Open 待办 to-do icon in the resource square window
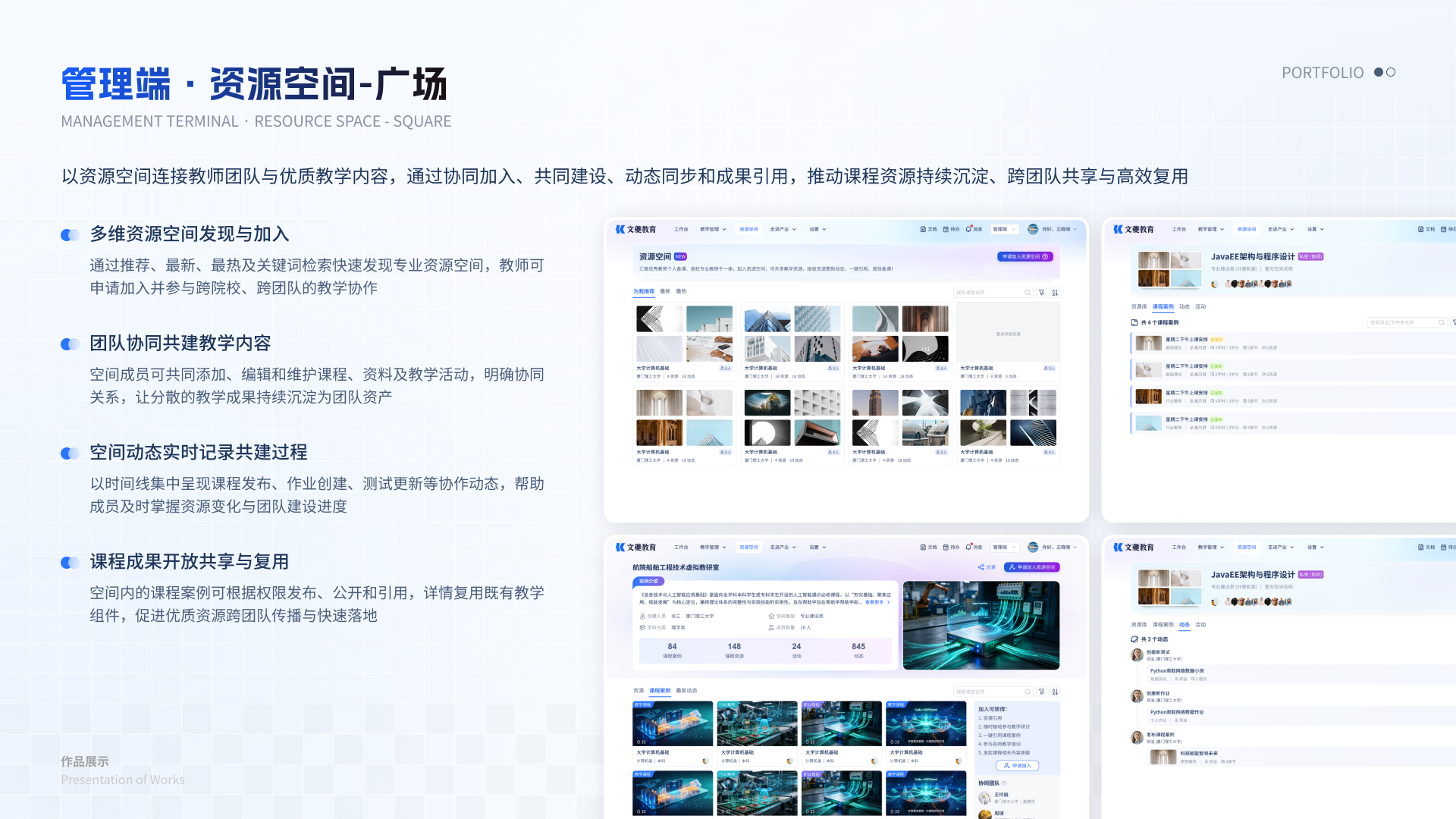Screen dimensions: 1456x819 946,229
